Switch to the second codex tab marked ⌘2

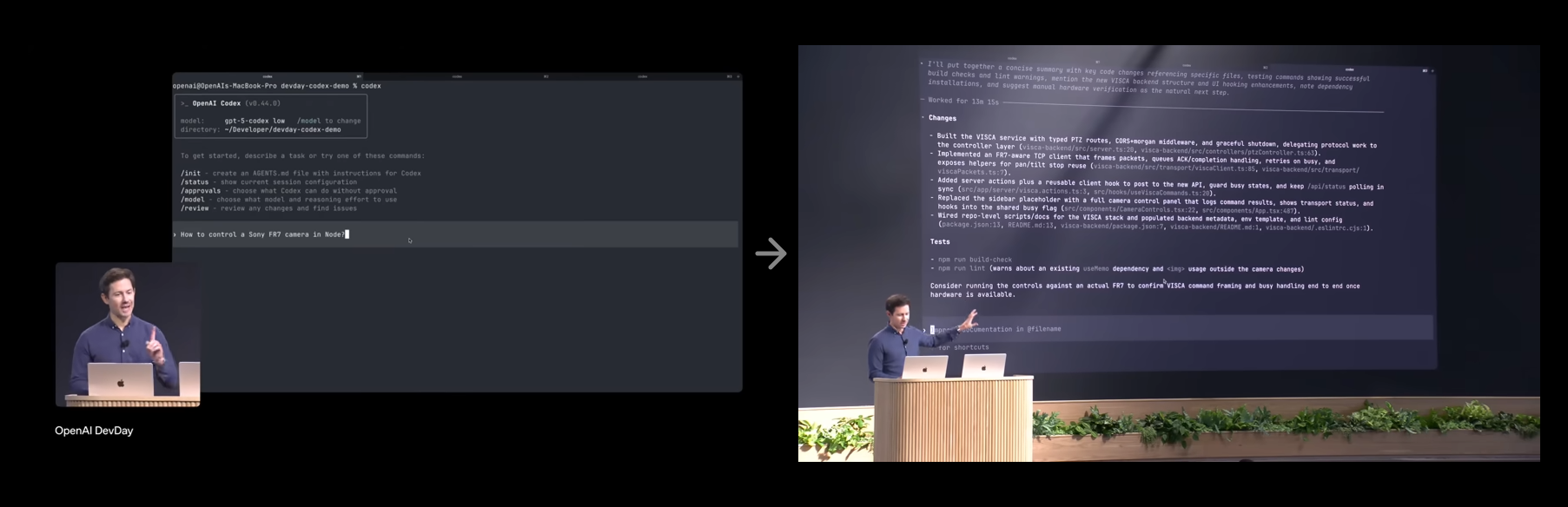(x=457, y=76)
